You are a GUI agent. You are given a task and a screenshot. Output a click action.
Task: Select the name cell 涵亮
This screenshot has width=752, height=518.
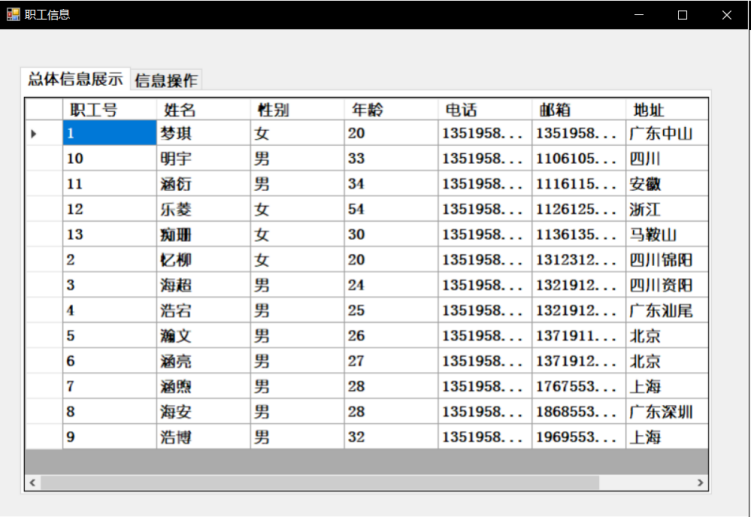click(x=203, y=361)
